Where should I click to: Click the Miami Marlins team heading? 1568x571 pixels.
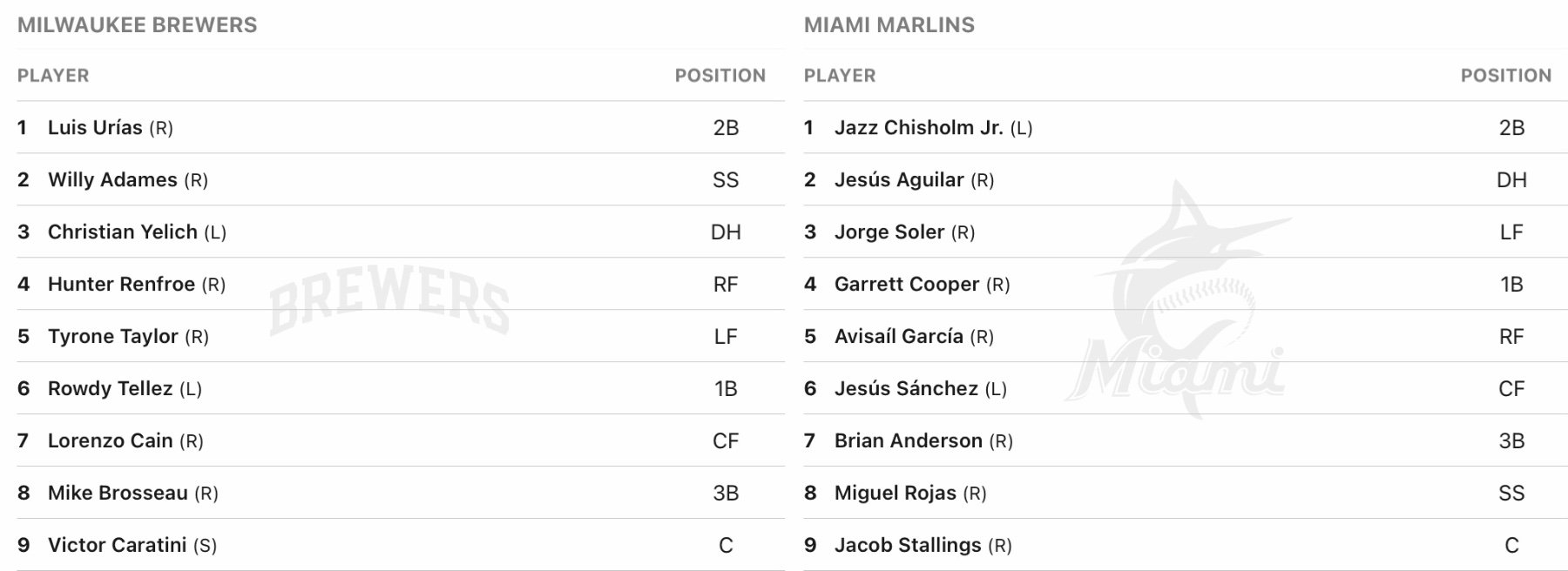coord(889,25)
